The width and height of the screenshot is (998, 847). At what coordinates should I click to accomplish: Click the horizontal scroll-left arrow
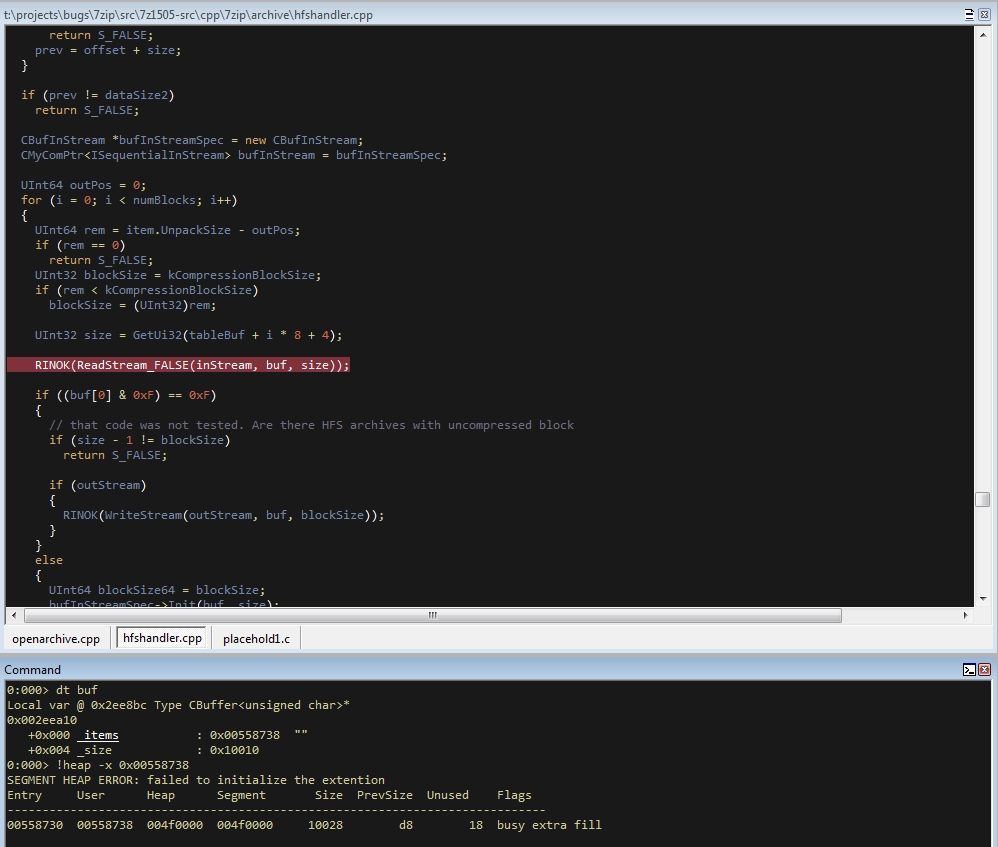pos(12,615)
